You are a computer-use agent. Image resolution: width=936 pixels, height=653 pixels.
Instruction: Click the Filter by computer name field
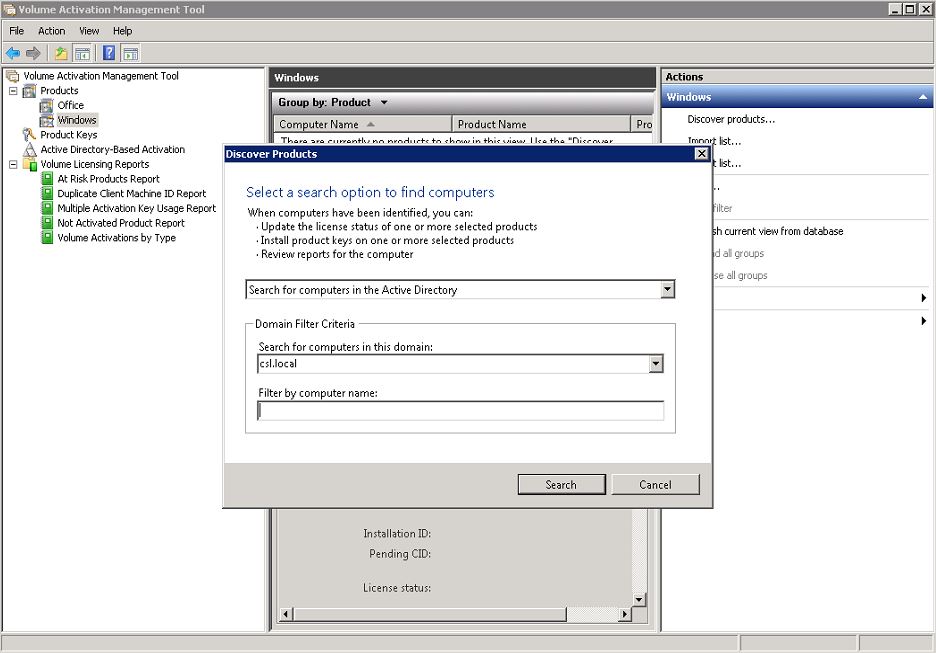pos(460,411)
